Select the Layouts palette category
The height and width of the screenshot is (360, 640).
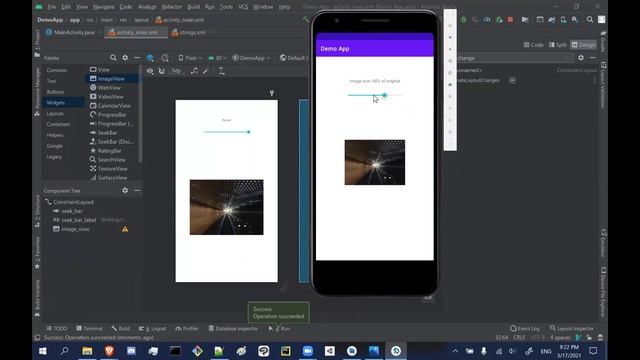pos(55,113)
